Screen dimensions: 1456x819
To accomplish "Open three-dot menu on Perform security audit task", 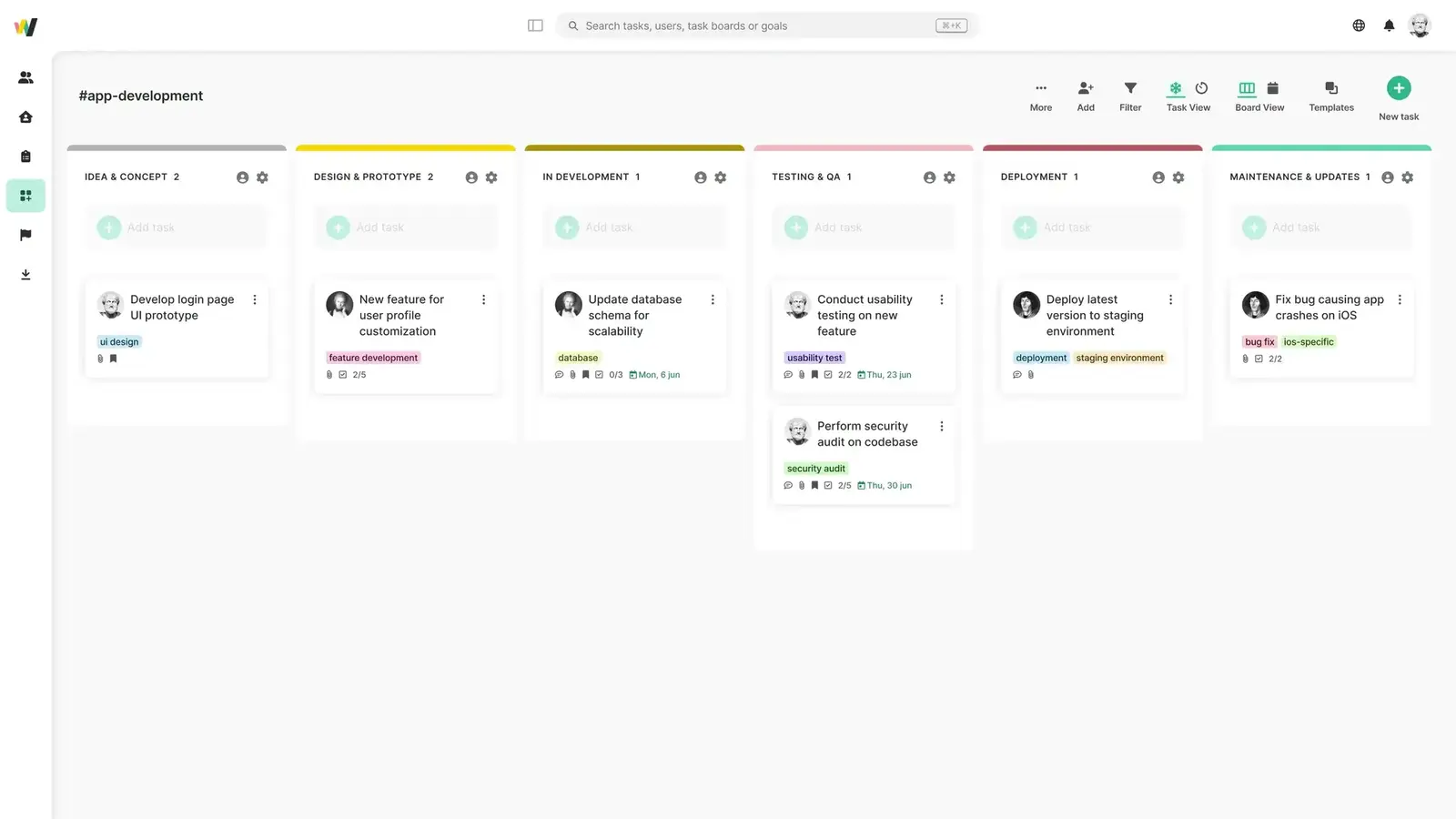I will [942, 426].
